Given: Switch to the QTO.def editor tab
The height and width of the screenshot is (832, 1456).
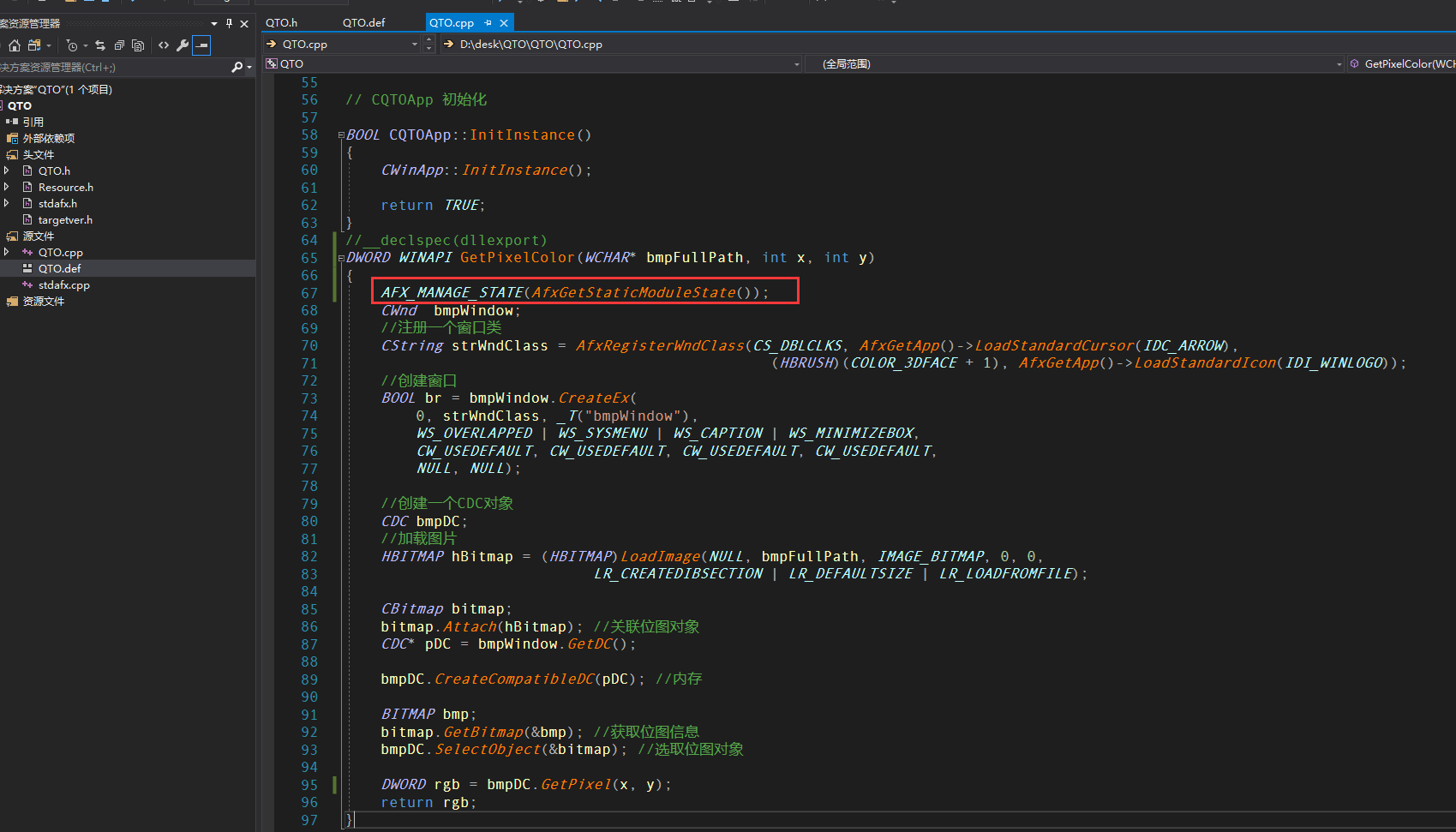Looking at the screenshot, I should point(364,22).
